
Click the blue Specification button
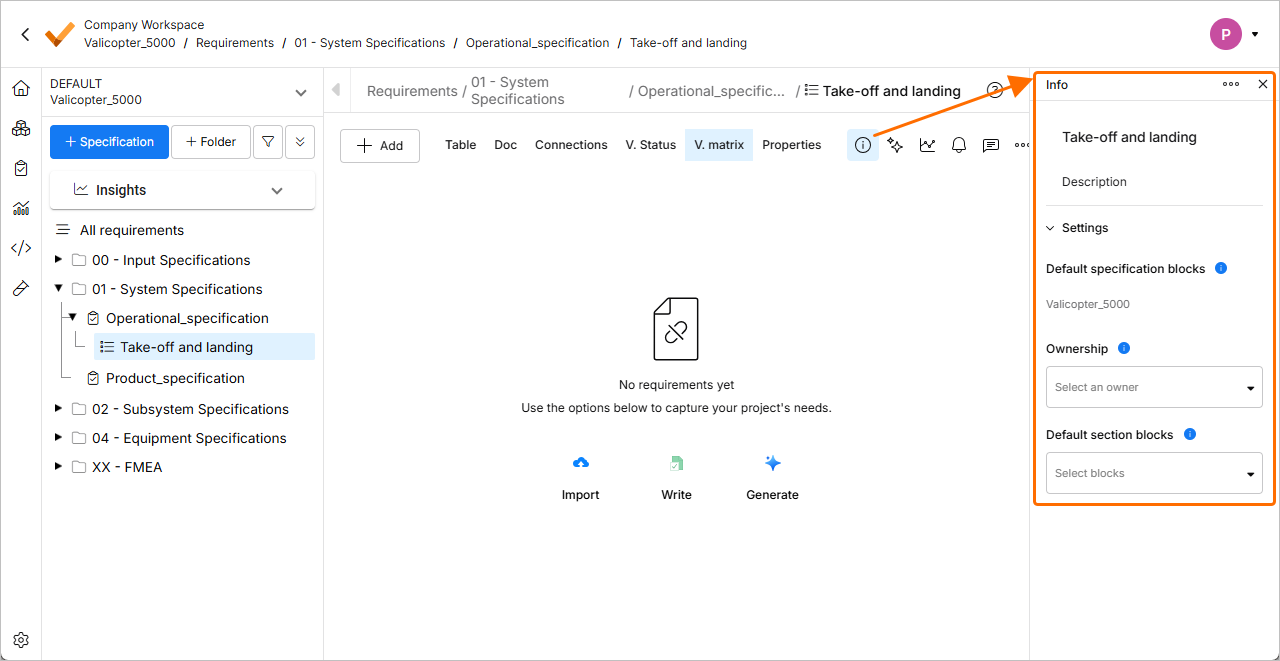tap(109, 142)
